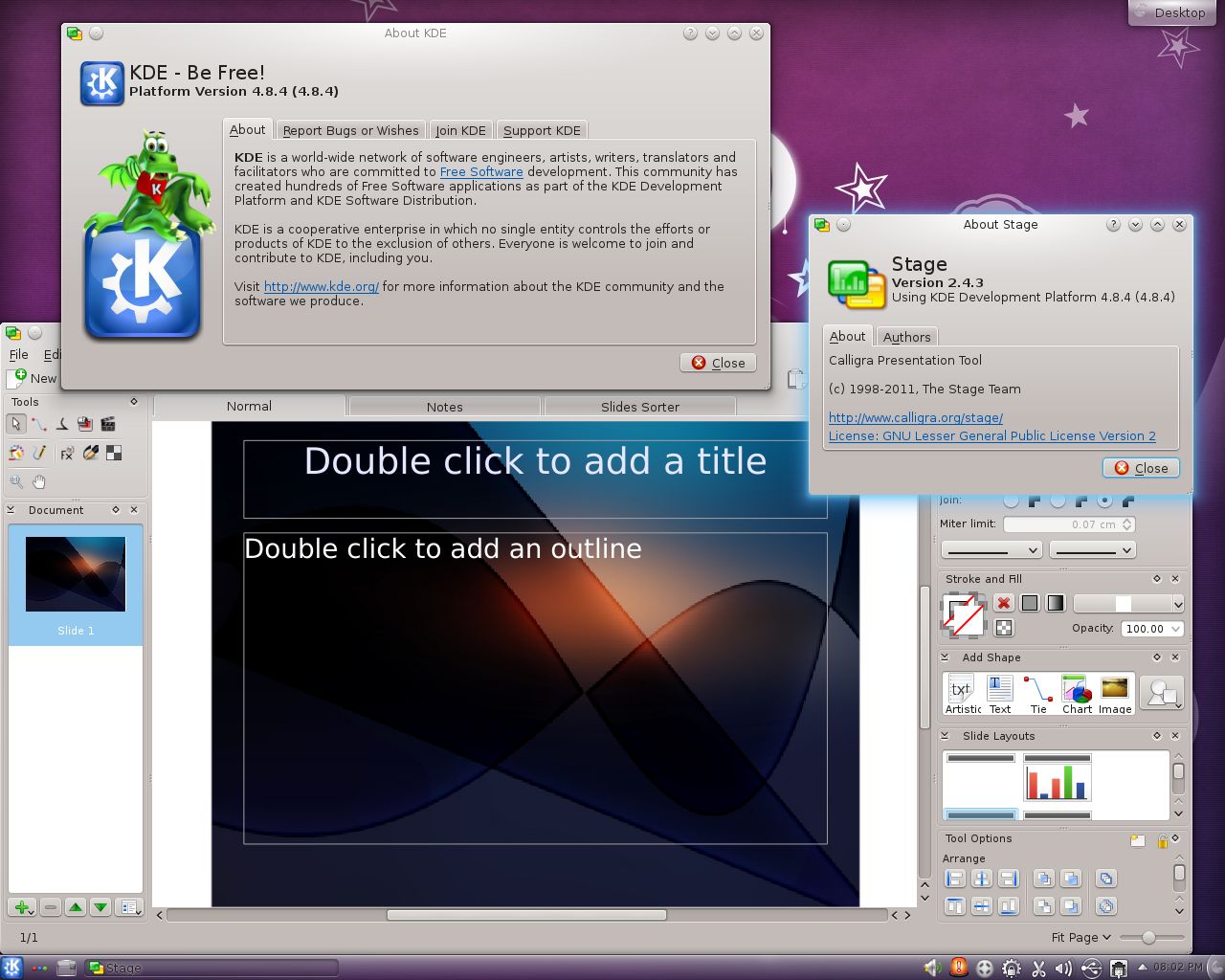Click the Tie connector shape icon
1225x980 pixels.
[1038, 694]
